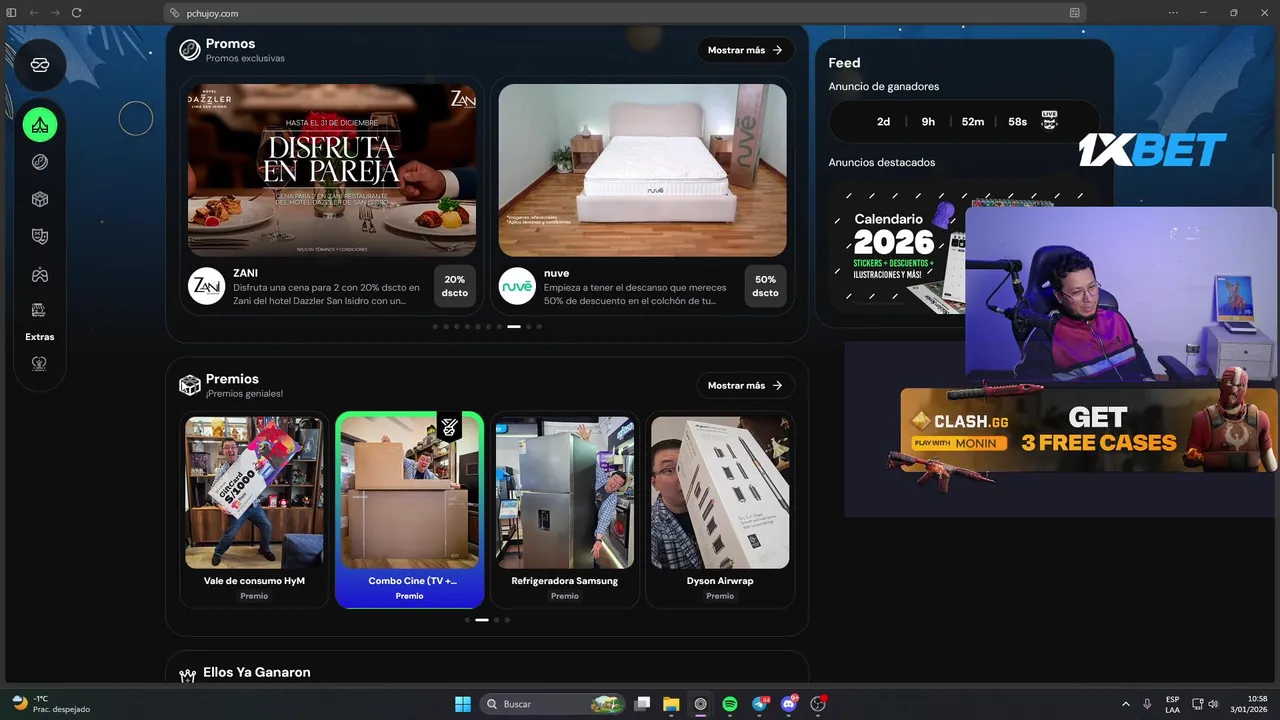Open the box prizes sidebar icon
Image resolution: width=1280 pixels, height=720 pixels.
coord(40,199)
